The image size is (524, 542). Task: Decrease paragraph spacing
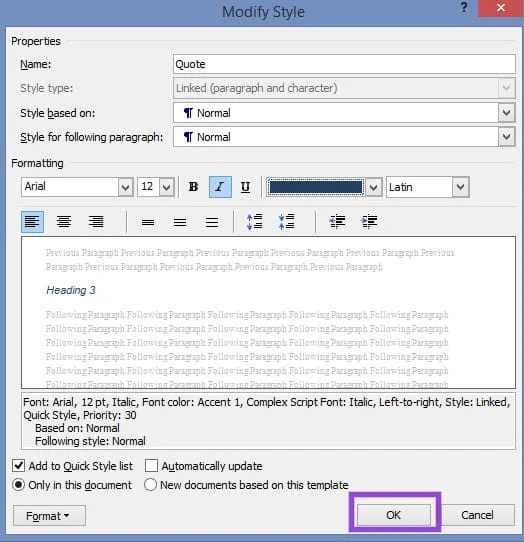287,222
